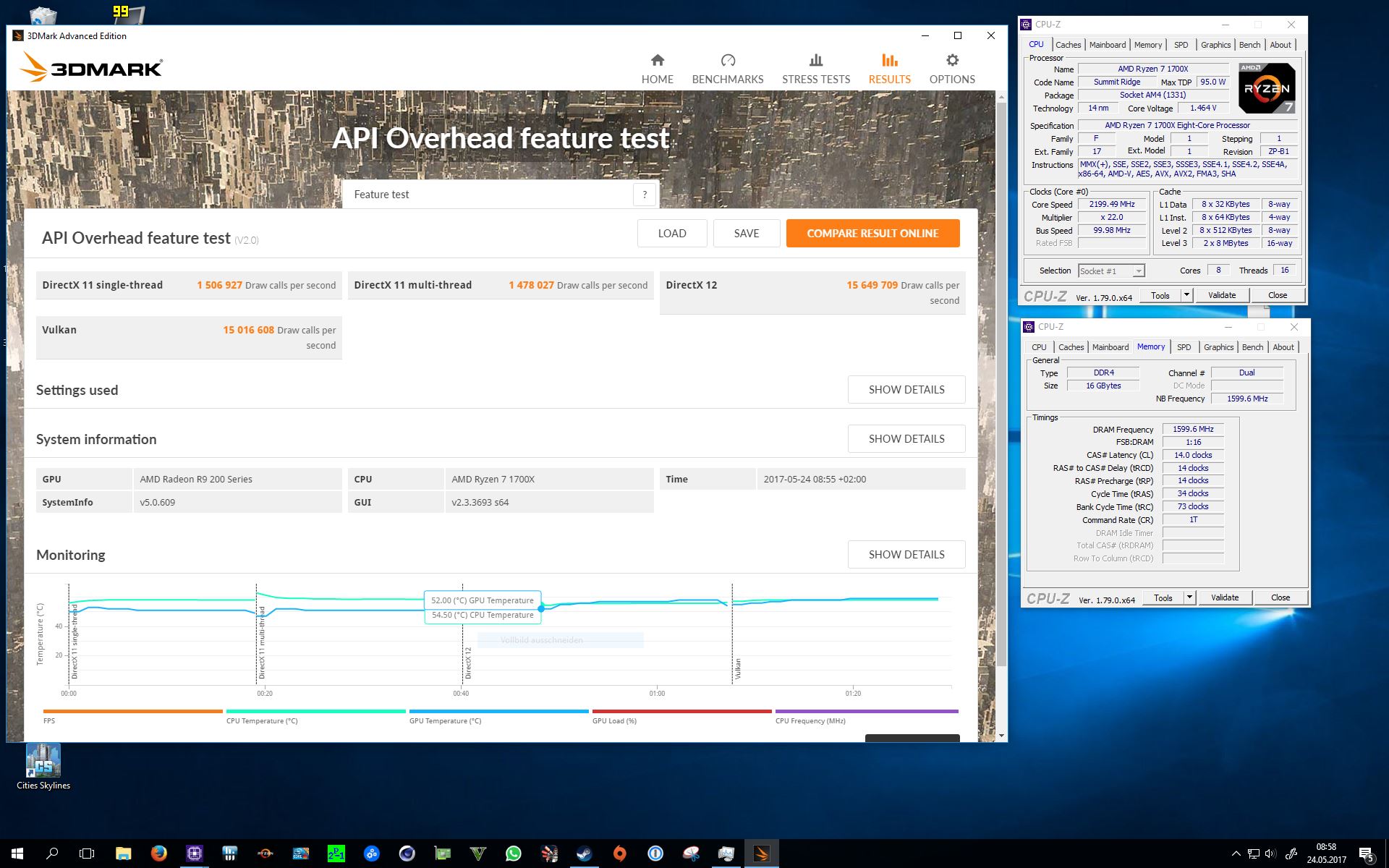Viewport: 1389px width, 868px height.
Task: Open the 3DMark Home navigation icon
Action: (x=657, y=61)
